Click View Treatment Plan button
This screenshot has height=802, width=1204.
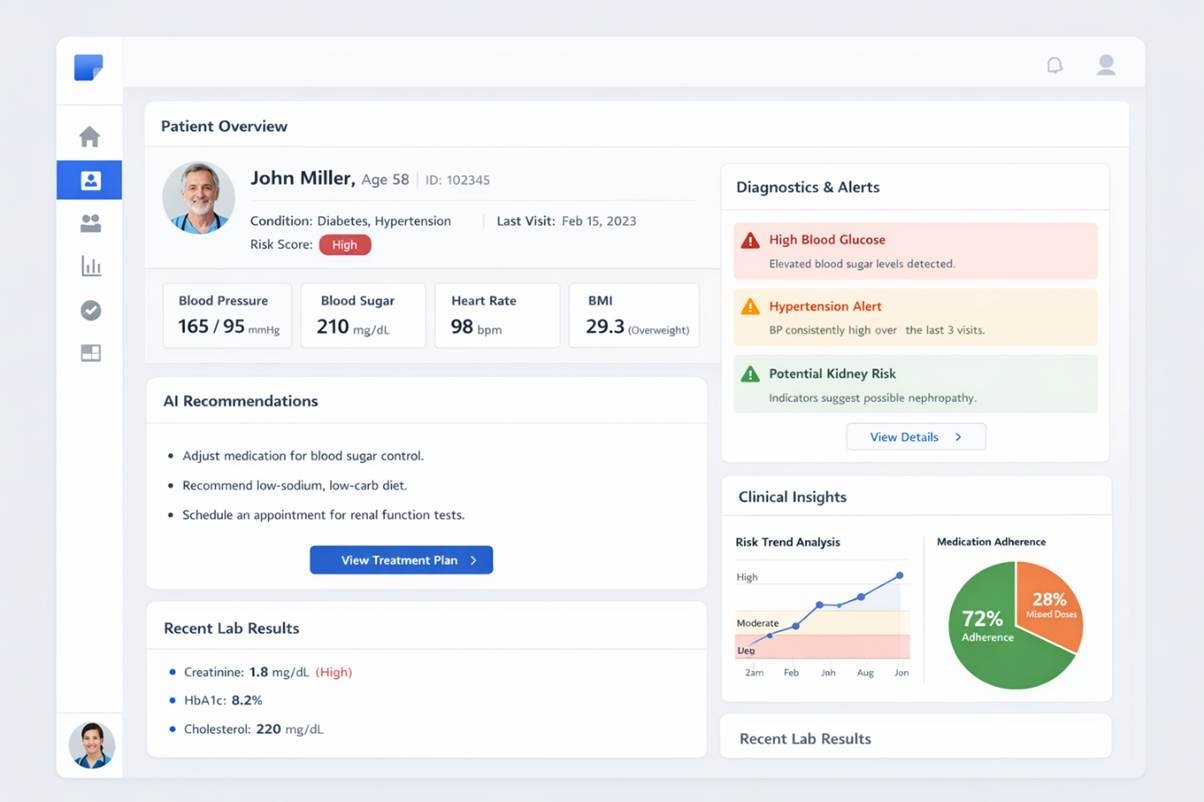click(401, 560)
